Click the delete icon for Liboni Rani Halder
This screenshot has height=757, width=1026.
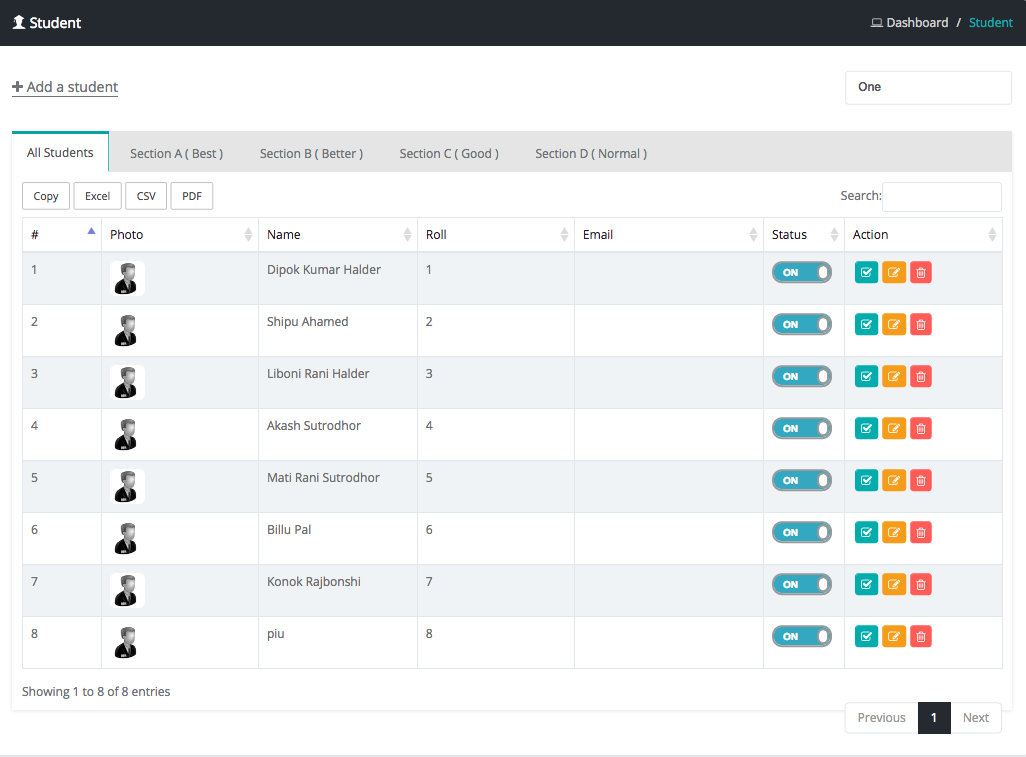coord(921,376)
